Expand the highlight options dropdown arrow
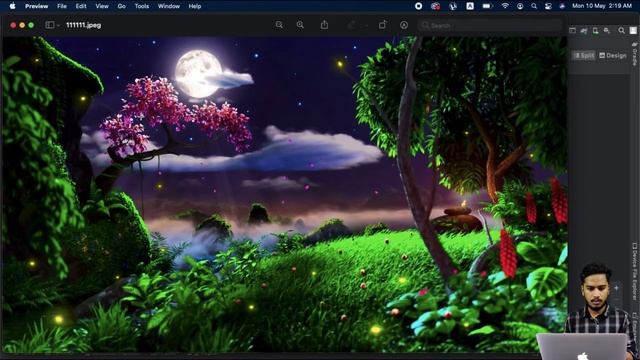This screenshot has width=640, height=360. (366, 25)
